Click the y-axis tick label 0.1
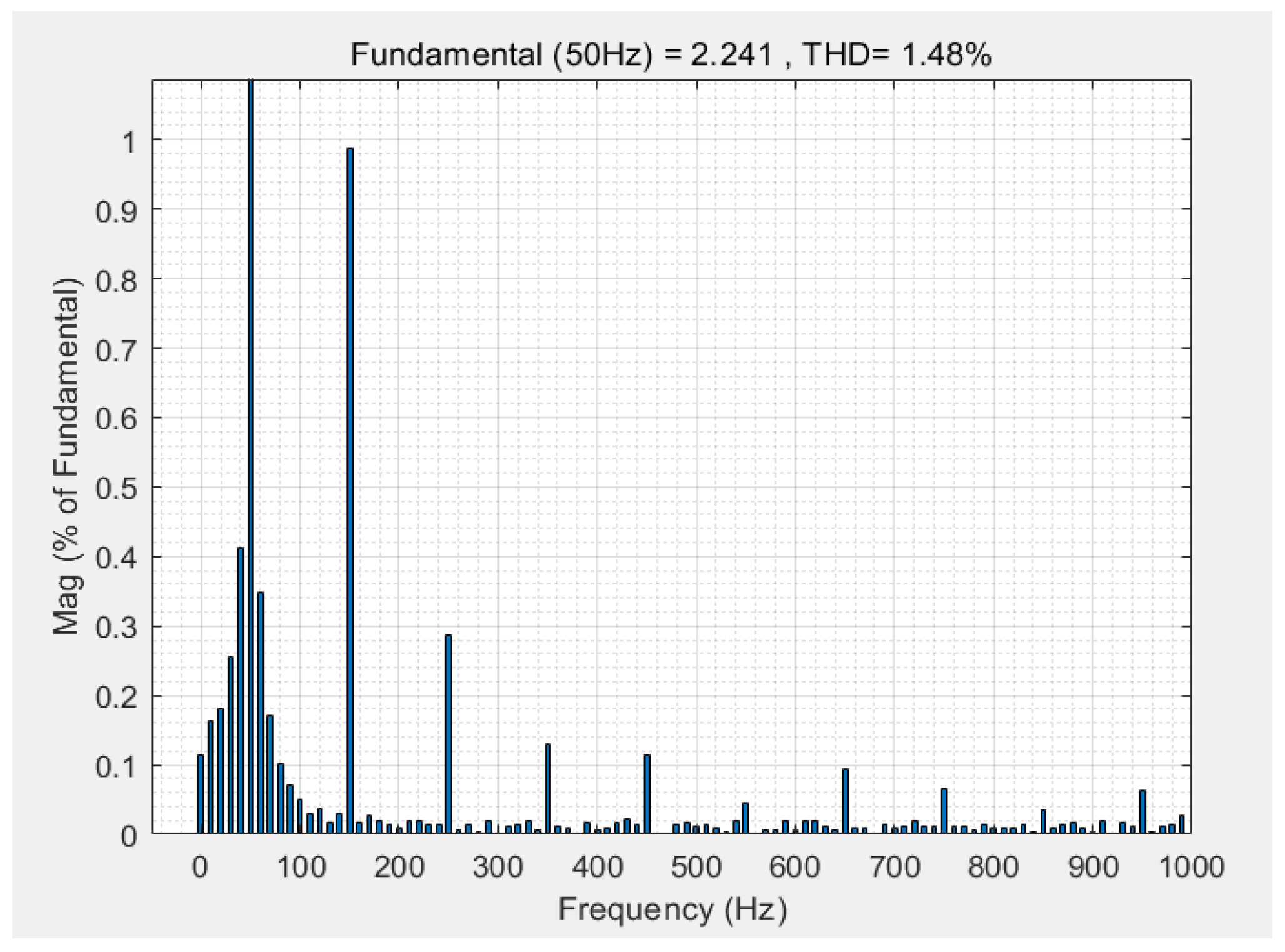Screen dimensions: 1285x952 tap(116, 767)
